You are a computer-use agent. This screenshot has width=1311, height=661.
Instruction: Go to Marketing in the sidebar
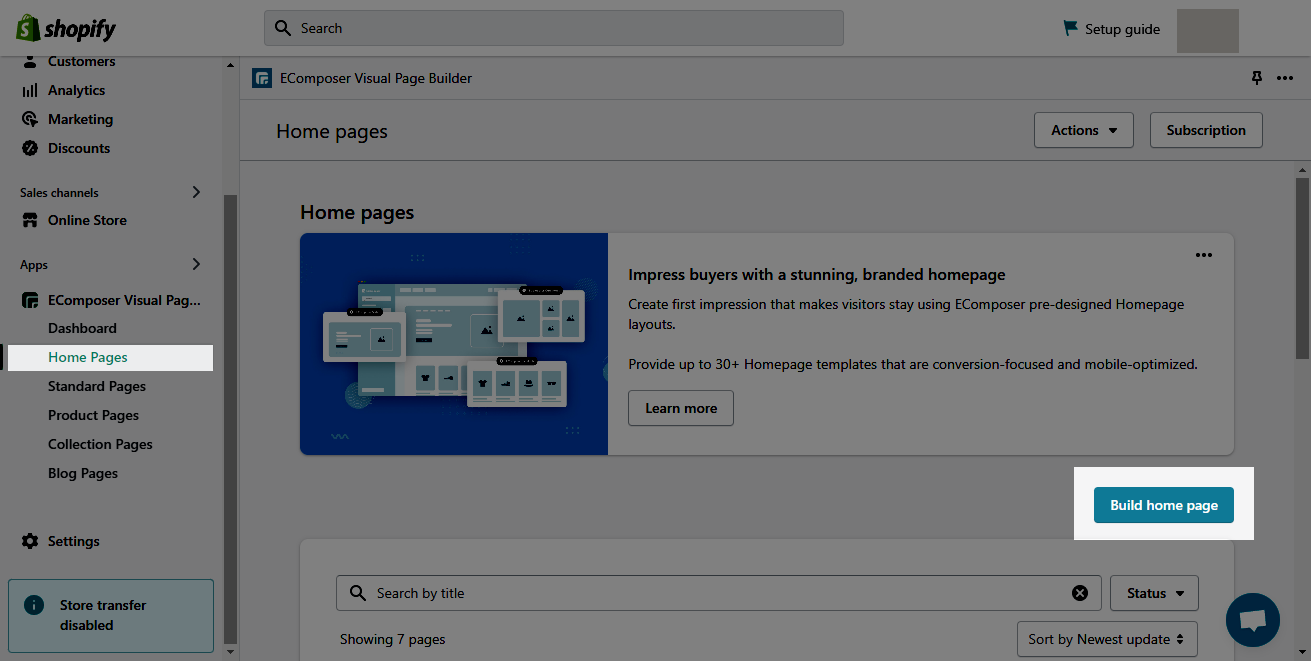pyautogui.click(x=80, y=119)
